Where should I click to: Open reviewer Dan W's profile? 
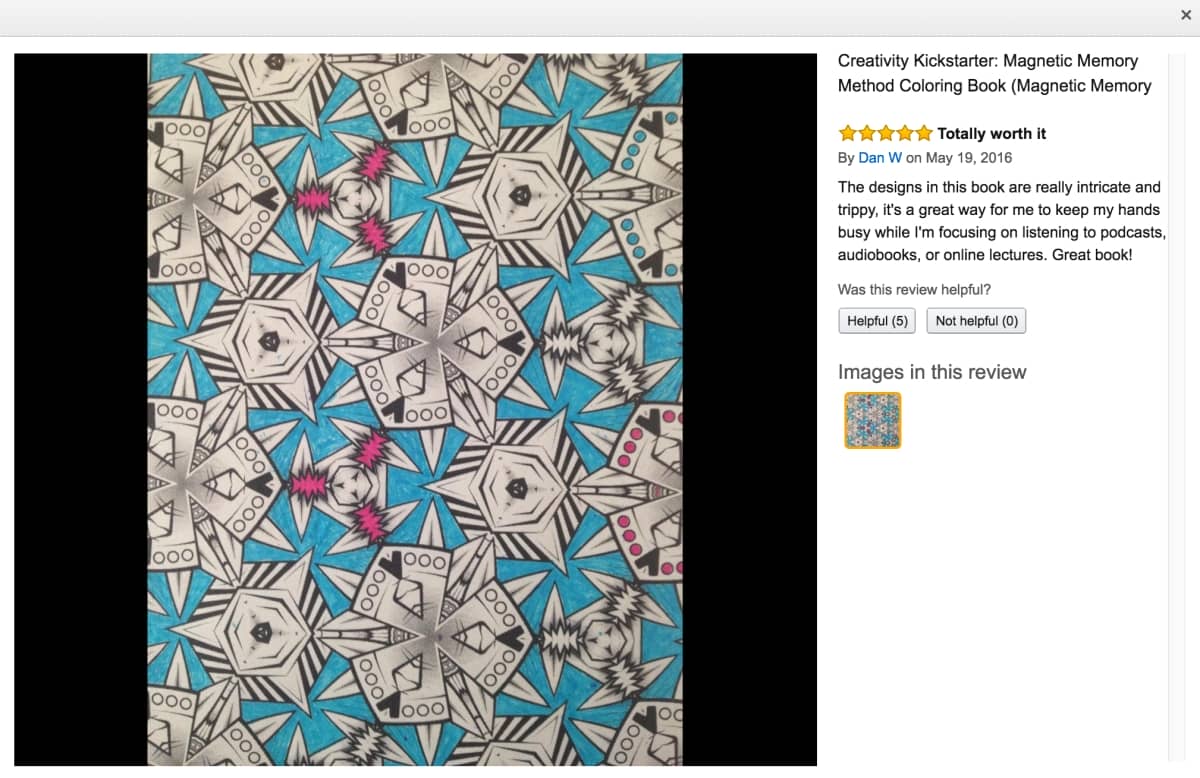pyautogui.click(x=878, y=157)
